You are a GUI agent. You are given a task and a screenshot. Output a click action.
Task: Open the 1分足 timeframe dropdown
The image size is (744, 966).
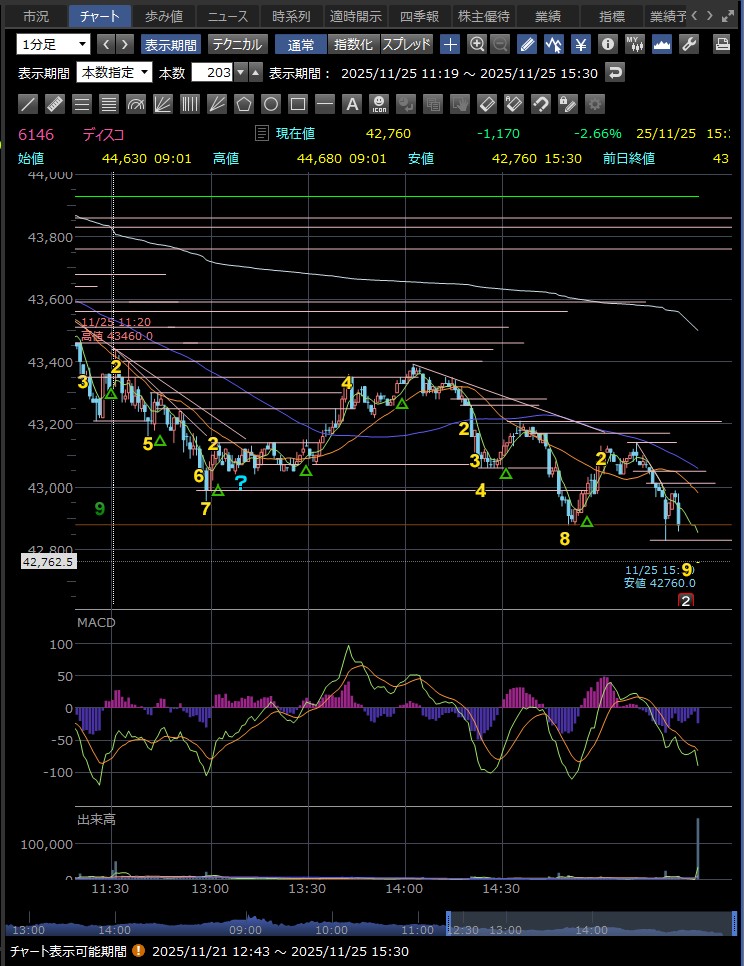[x=53, y=44]
